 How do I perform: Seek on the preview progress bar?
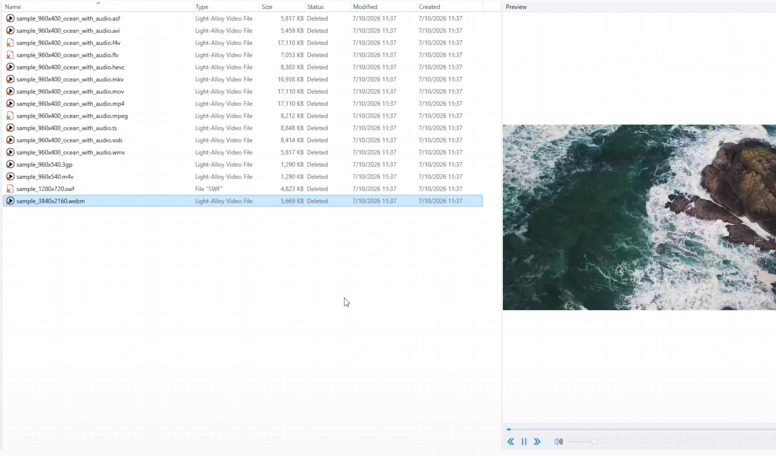(641, 429)
